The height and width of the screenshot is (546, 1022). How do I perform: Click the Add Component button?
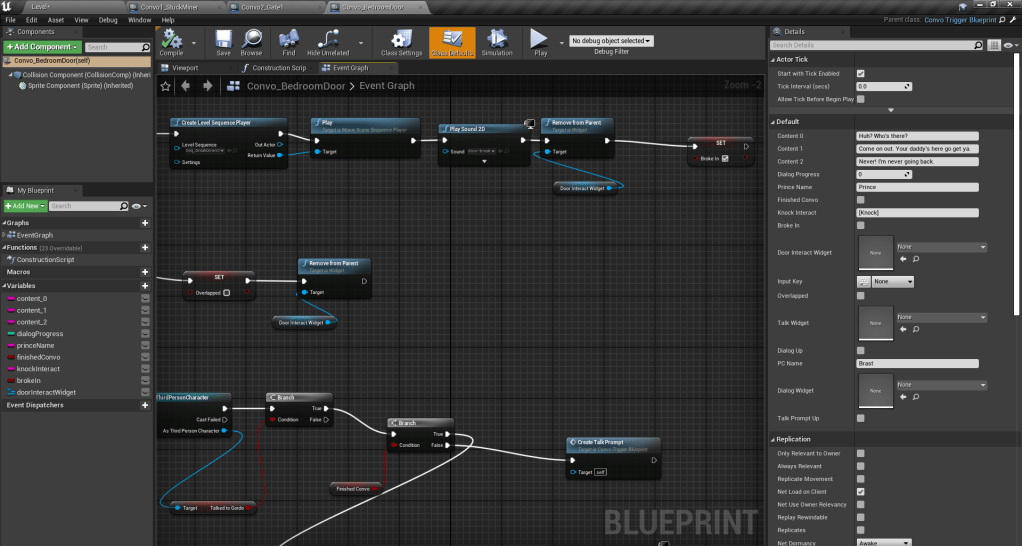tap(41, 47)
